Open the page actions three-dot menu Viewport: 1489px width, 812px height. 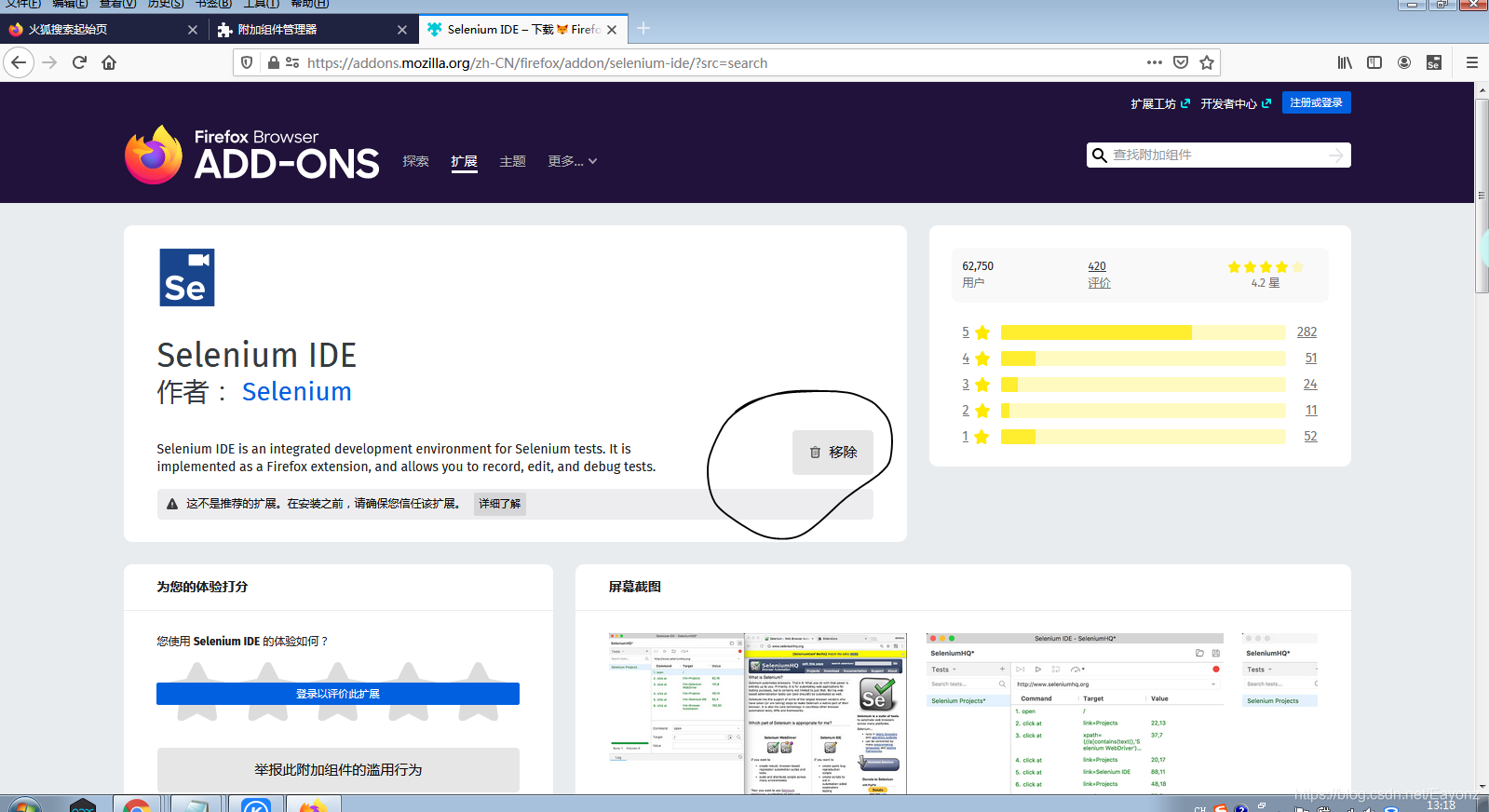1155,62
